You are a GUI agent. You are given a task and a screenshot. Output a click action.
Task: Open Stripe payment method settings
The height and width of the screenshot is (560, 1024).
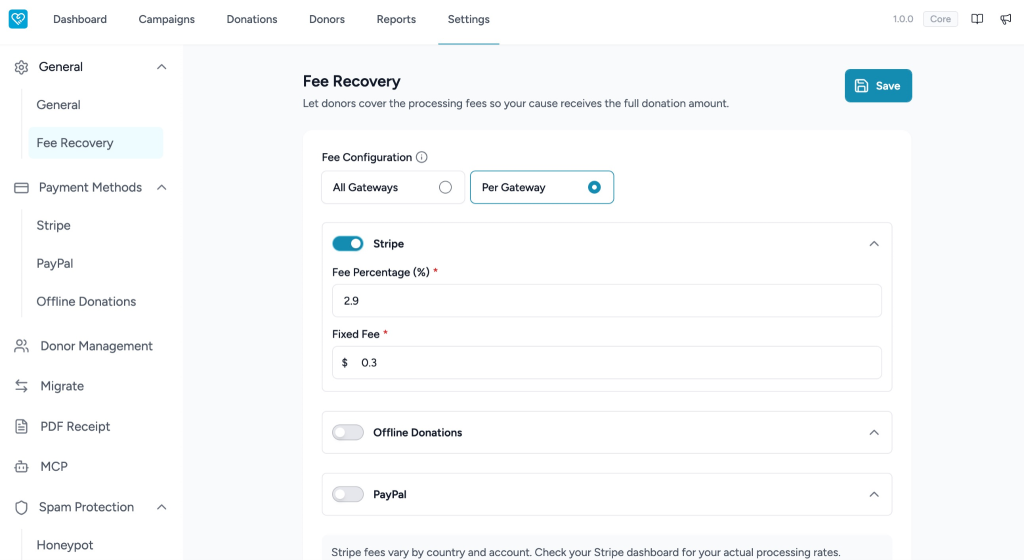click(x=54, y=225)
